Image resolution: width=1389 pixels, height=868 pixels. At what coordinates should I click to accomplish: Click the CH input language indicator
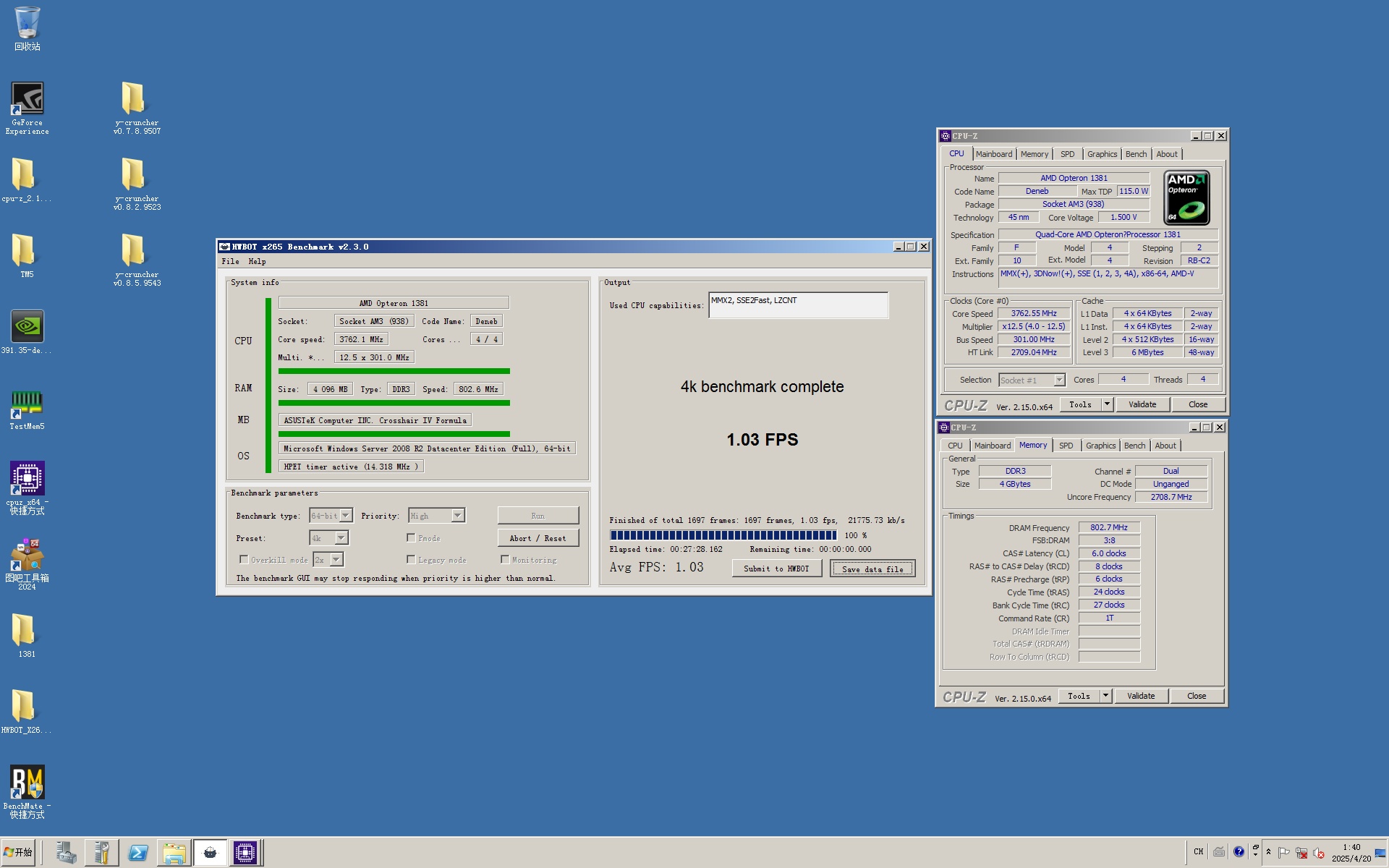(x=1198, y=852)
